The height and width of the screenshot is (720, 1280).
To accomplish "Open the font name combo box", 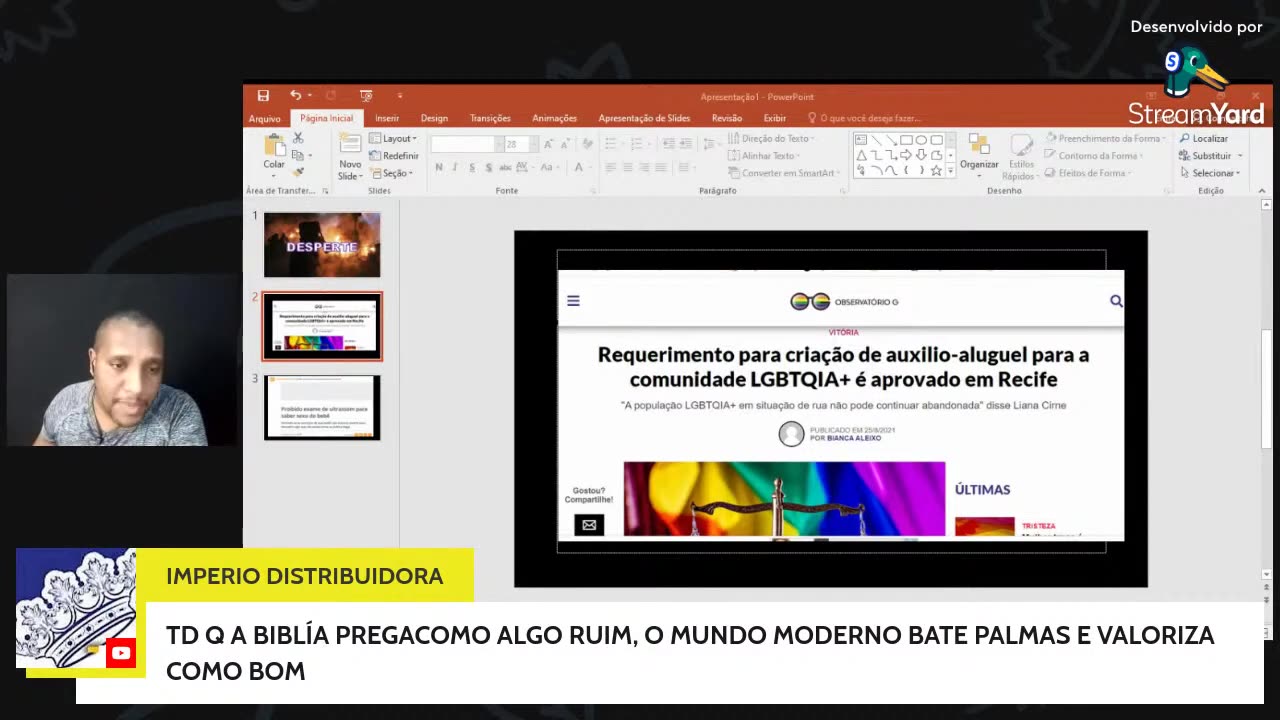I will point(466,144).
